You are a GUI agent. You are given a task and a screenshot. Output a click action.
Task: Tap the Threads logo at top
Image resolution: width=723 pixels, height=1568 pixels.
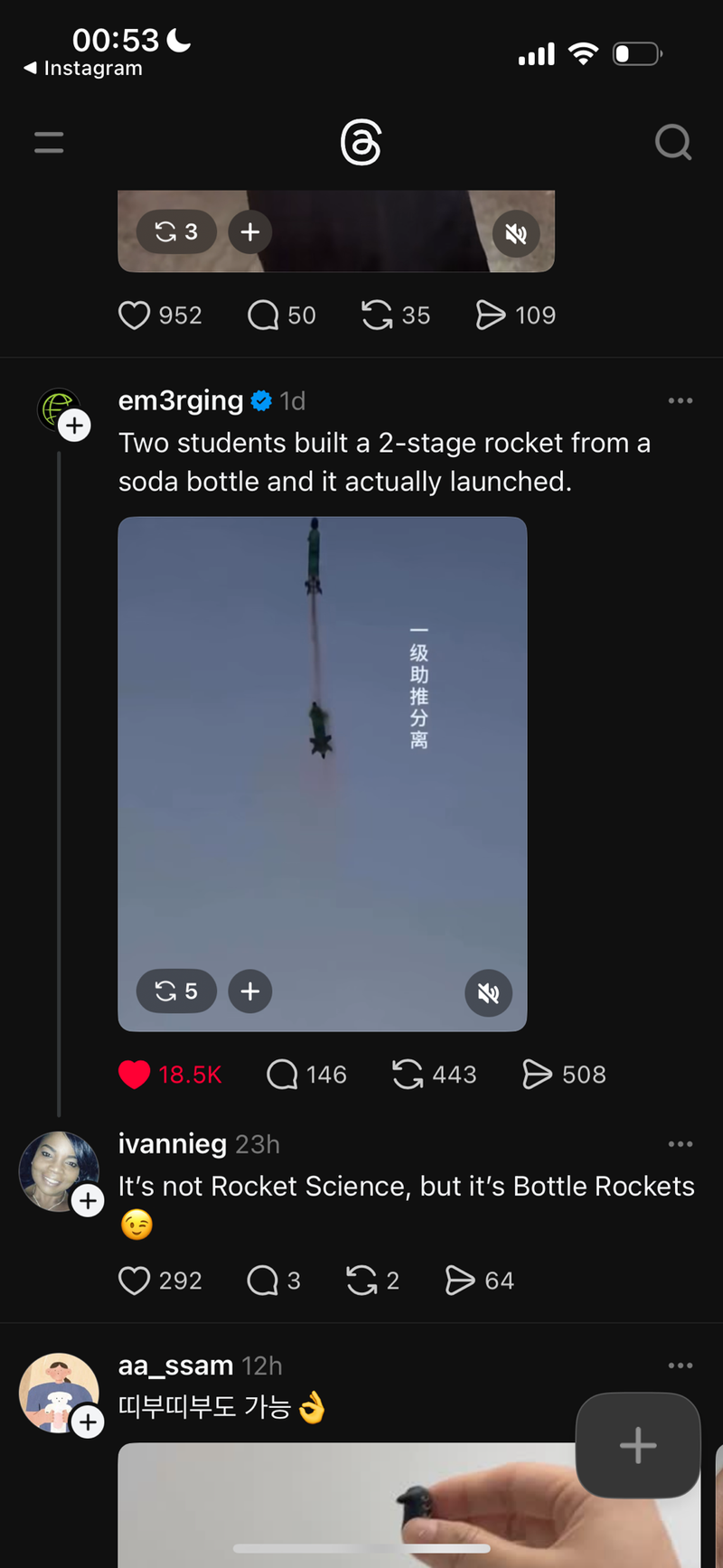point(361,143)
